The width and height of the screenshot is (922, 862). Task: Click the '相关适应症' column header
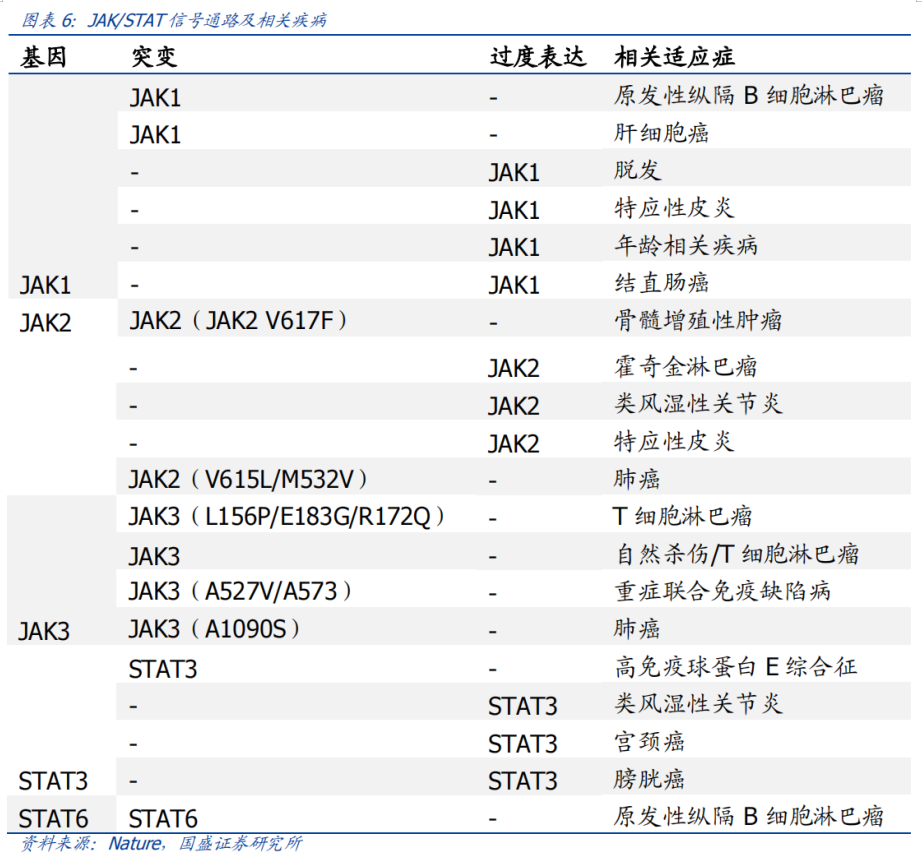[675, 57]
